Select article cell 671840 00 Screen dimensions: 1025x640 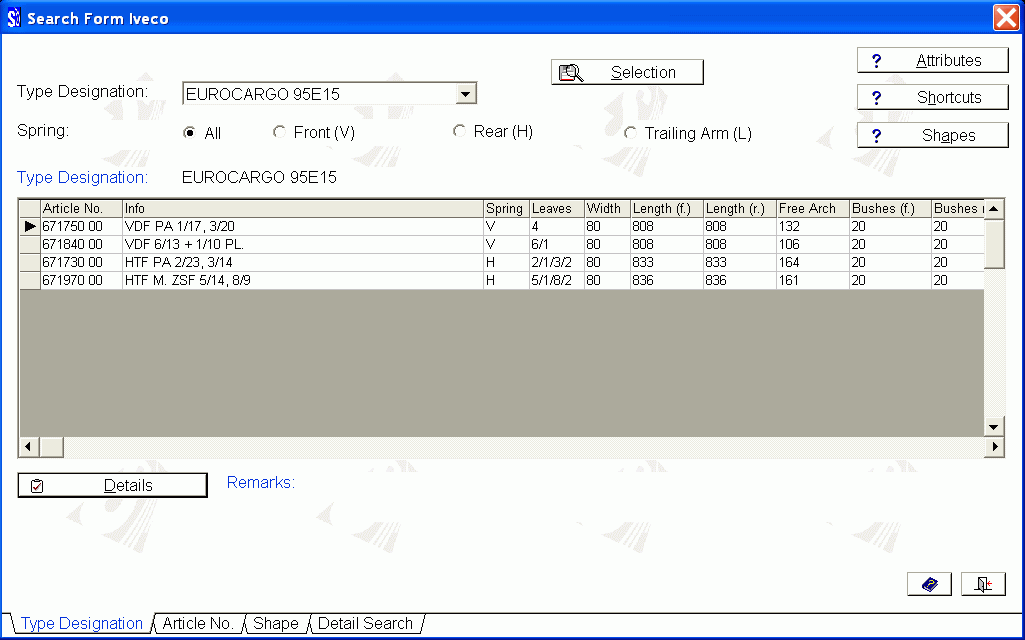coord(81,244)
